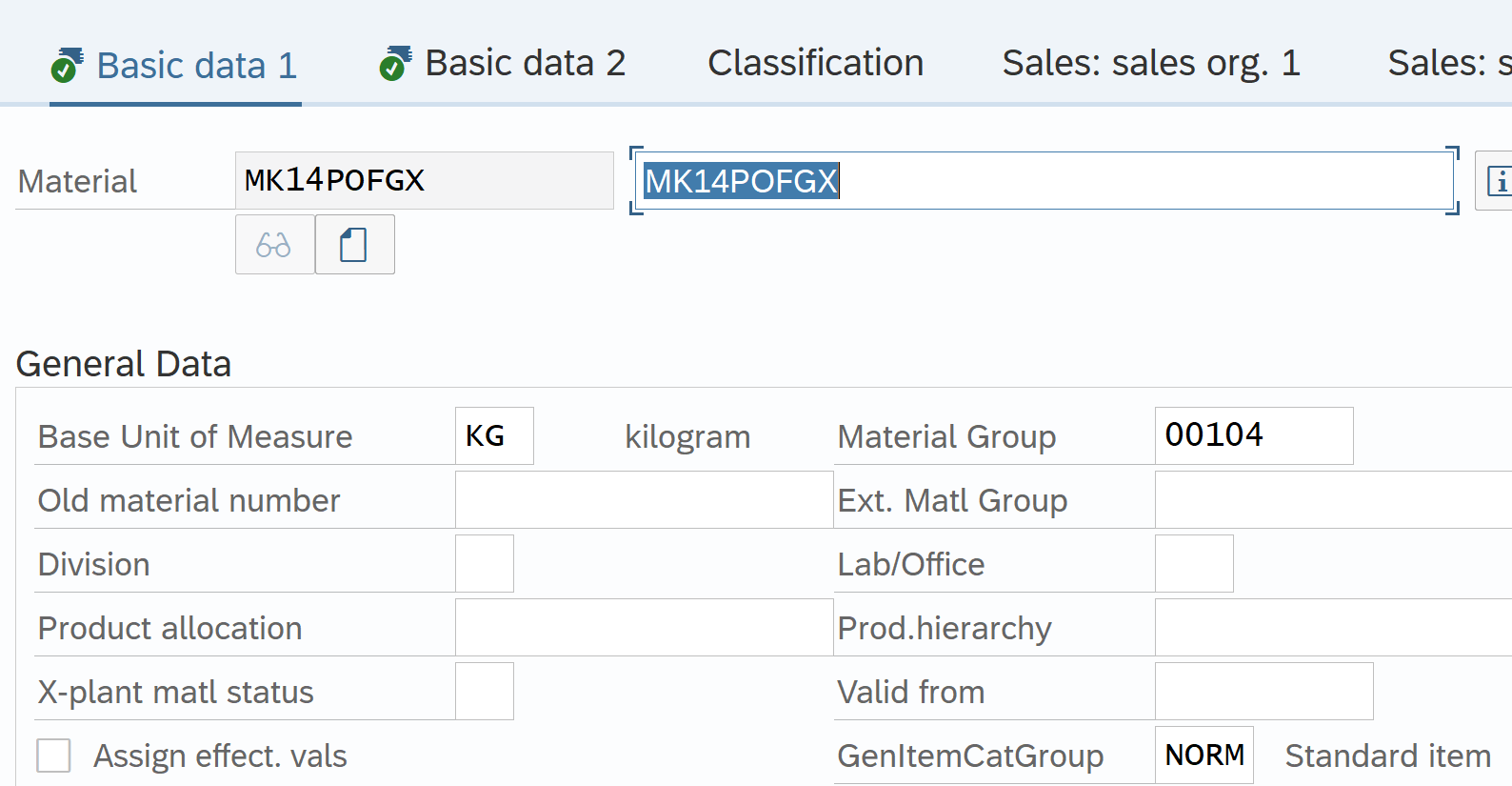Click the create document icon under Material
This screenshot has height=786, width=1512.
pyautogui.click(x=354, y=245)
